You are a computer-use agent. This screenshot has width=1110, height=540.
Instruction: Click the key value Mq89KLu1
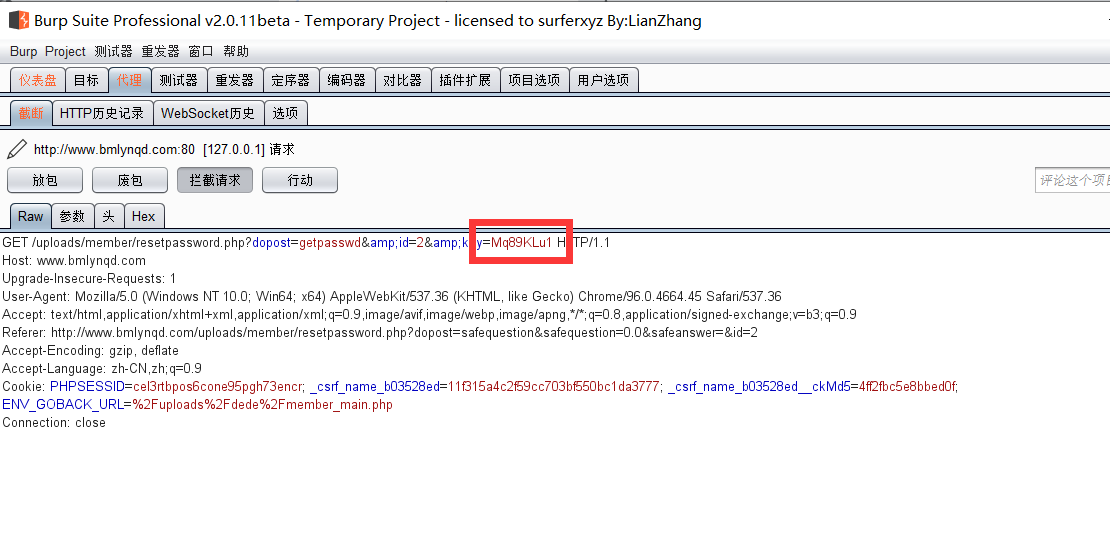[521, 243]
